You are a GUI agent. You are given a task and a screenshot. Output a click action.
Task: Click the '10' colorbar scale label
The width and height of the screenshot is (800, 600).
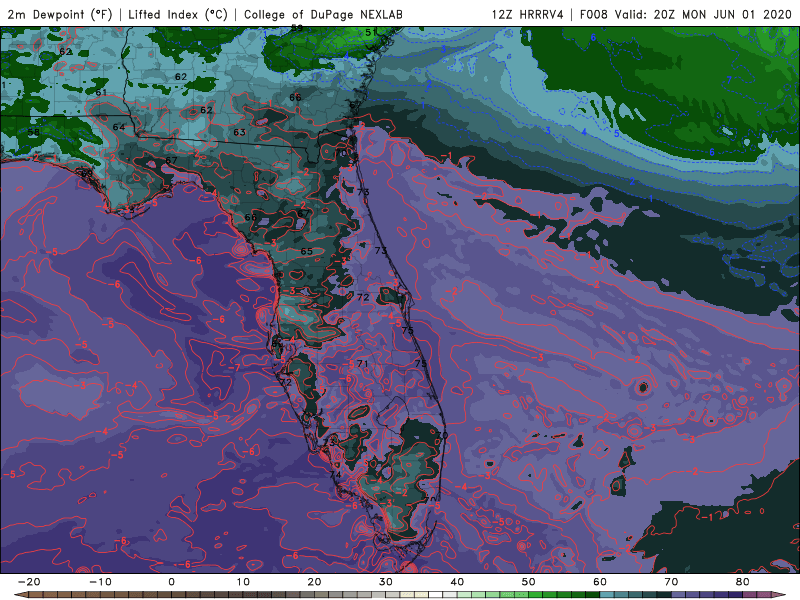click(x=243, y=582)
